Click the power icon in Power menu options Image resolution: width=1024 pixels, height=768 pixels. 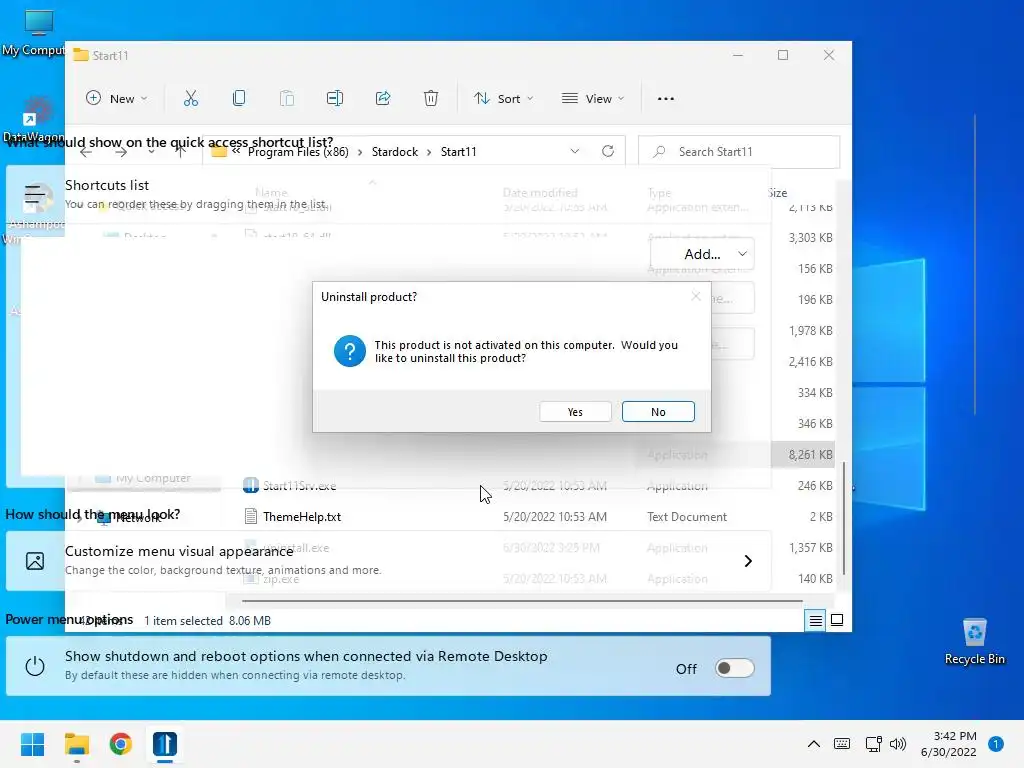[35, 667]
